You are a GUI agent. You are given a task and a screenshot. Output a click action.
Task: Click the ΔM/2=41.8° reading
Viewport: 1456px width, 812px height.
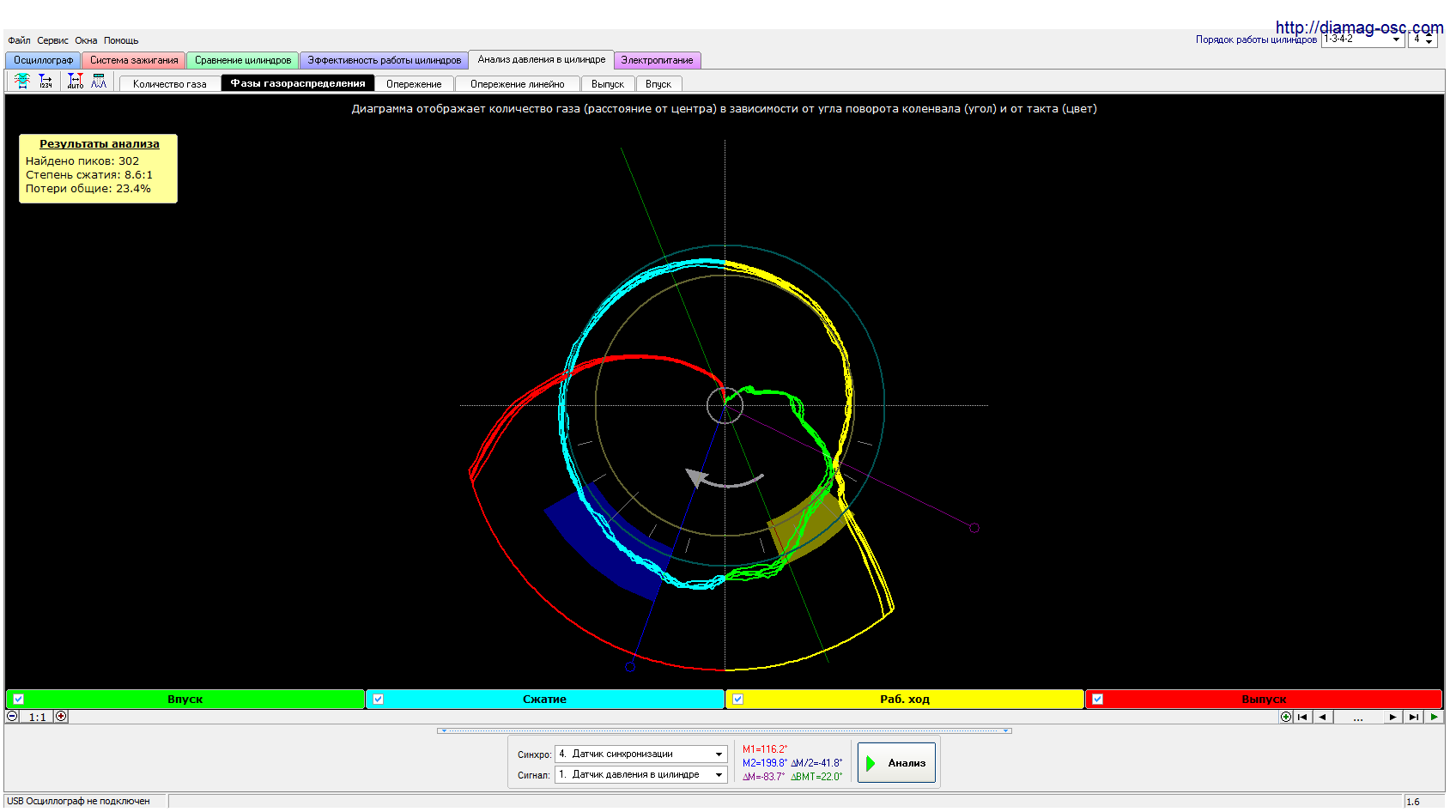816,763
